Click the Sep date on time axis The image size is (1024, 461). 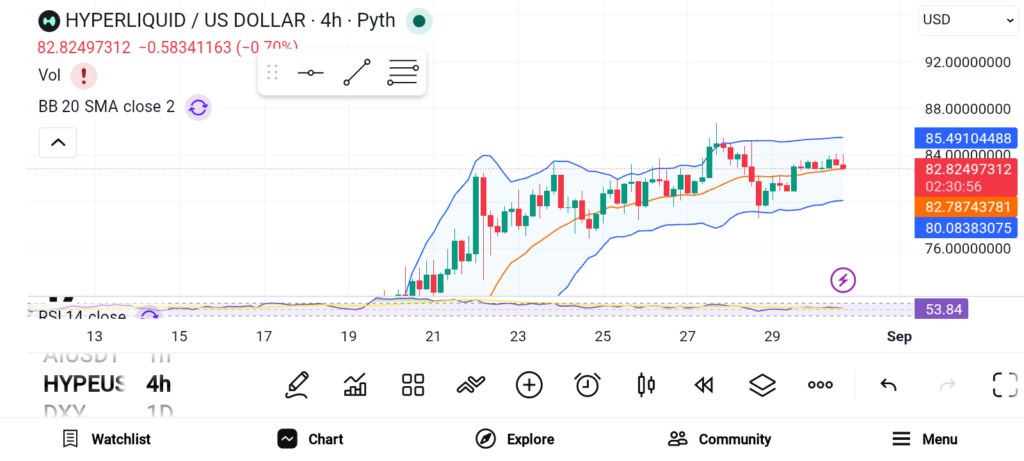click(x=899, y=337)
